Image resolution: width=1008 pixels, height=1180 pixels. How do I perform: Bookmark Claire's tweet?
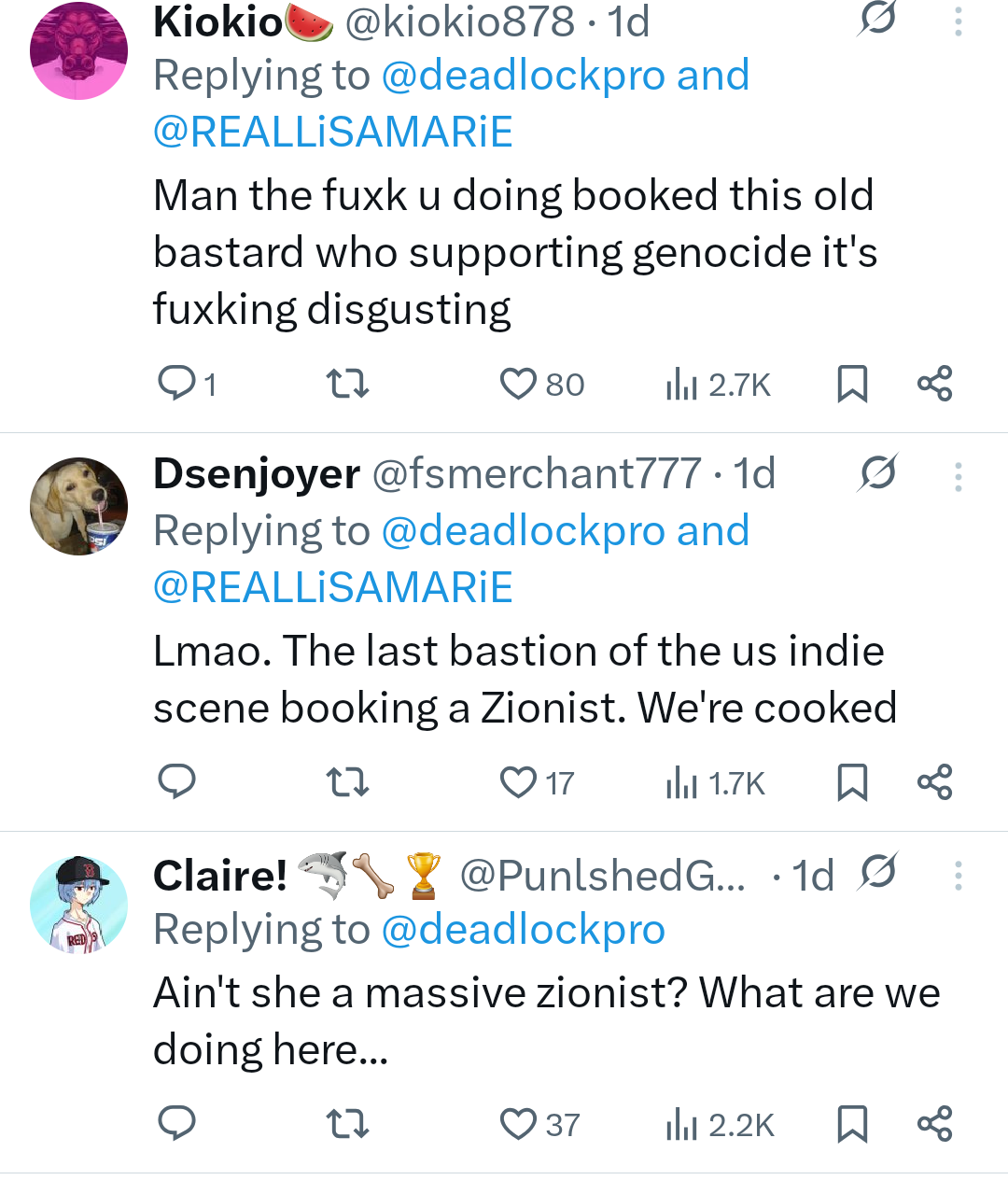852,1124
